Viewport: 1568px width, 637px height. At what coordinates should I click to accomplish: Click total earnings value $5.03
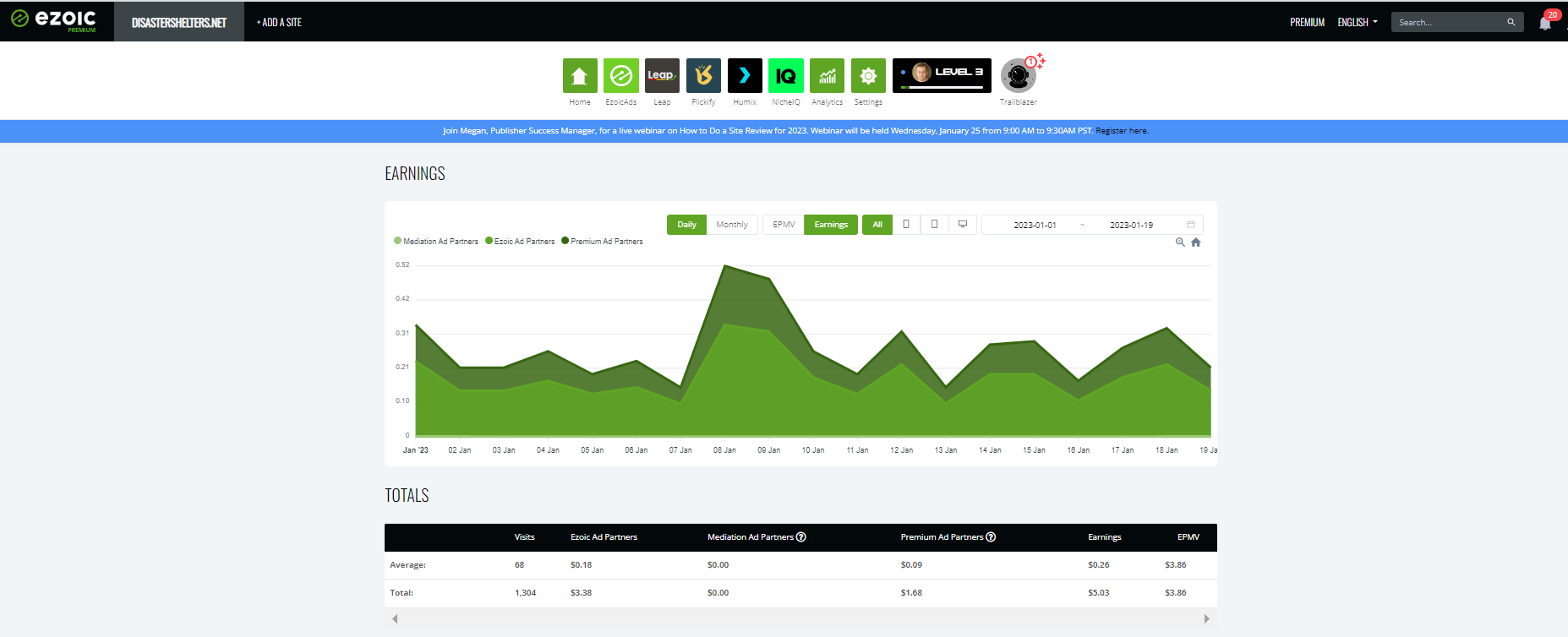tap(1098, 593)
